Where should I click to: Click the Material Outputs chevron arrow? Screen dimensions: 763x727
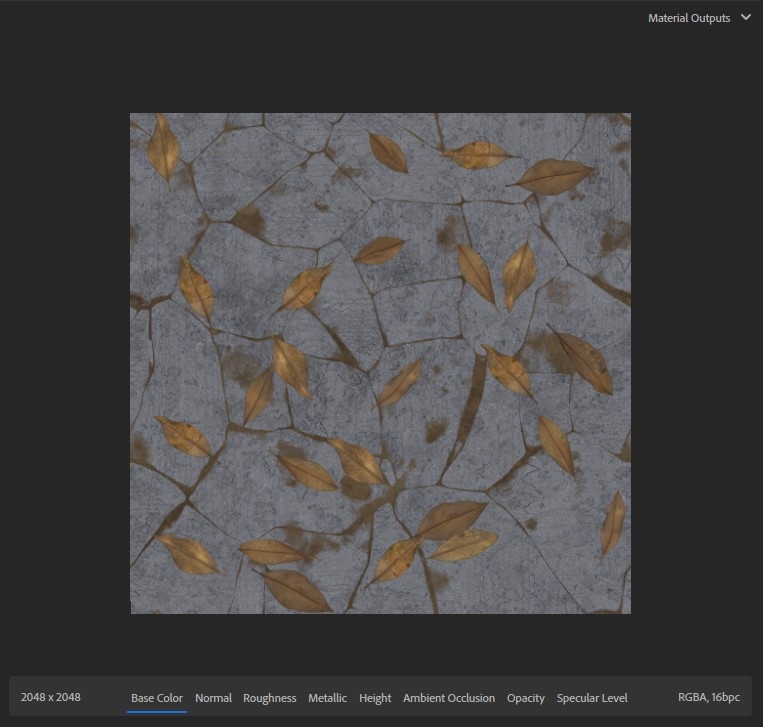745,18
